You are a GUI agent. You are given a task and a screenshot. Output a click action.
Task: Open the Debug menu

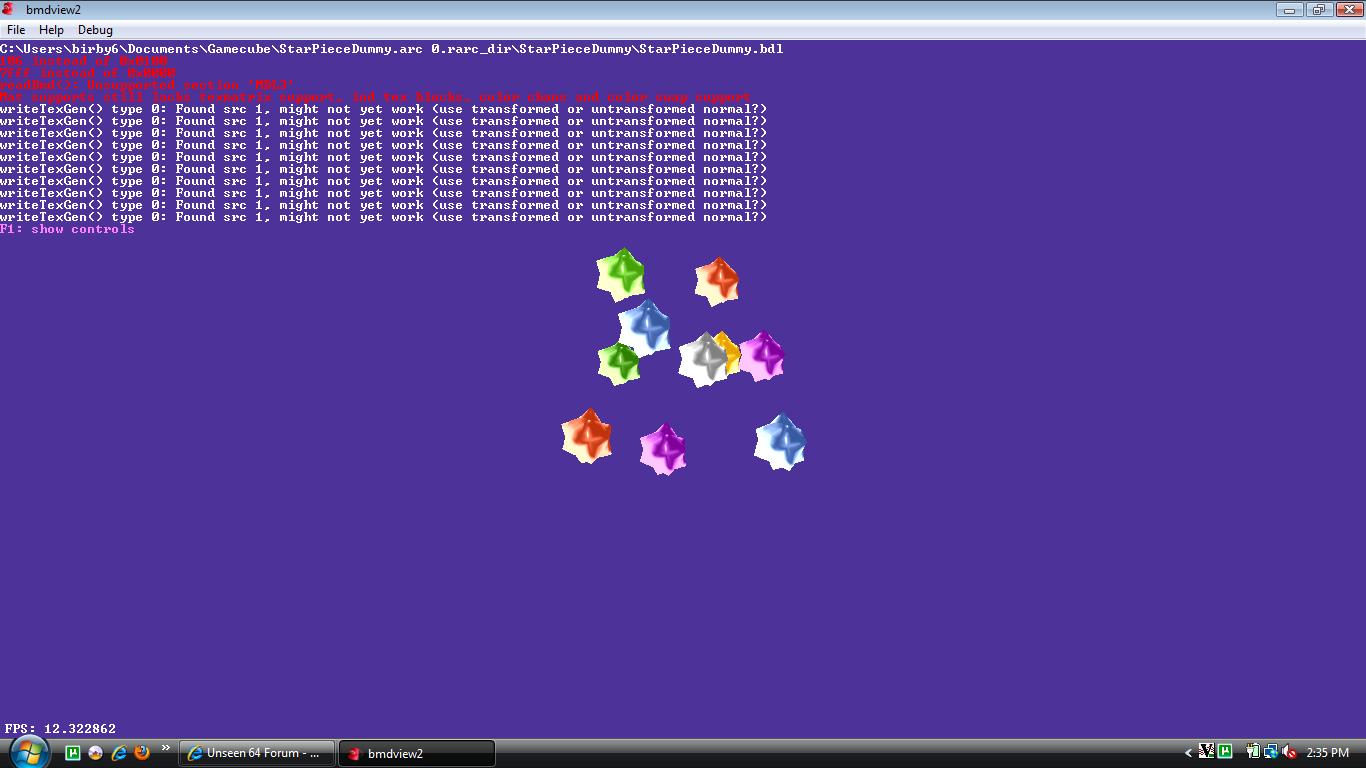pos(95,30)
